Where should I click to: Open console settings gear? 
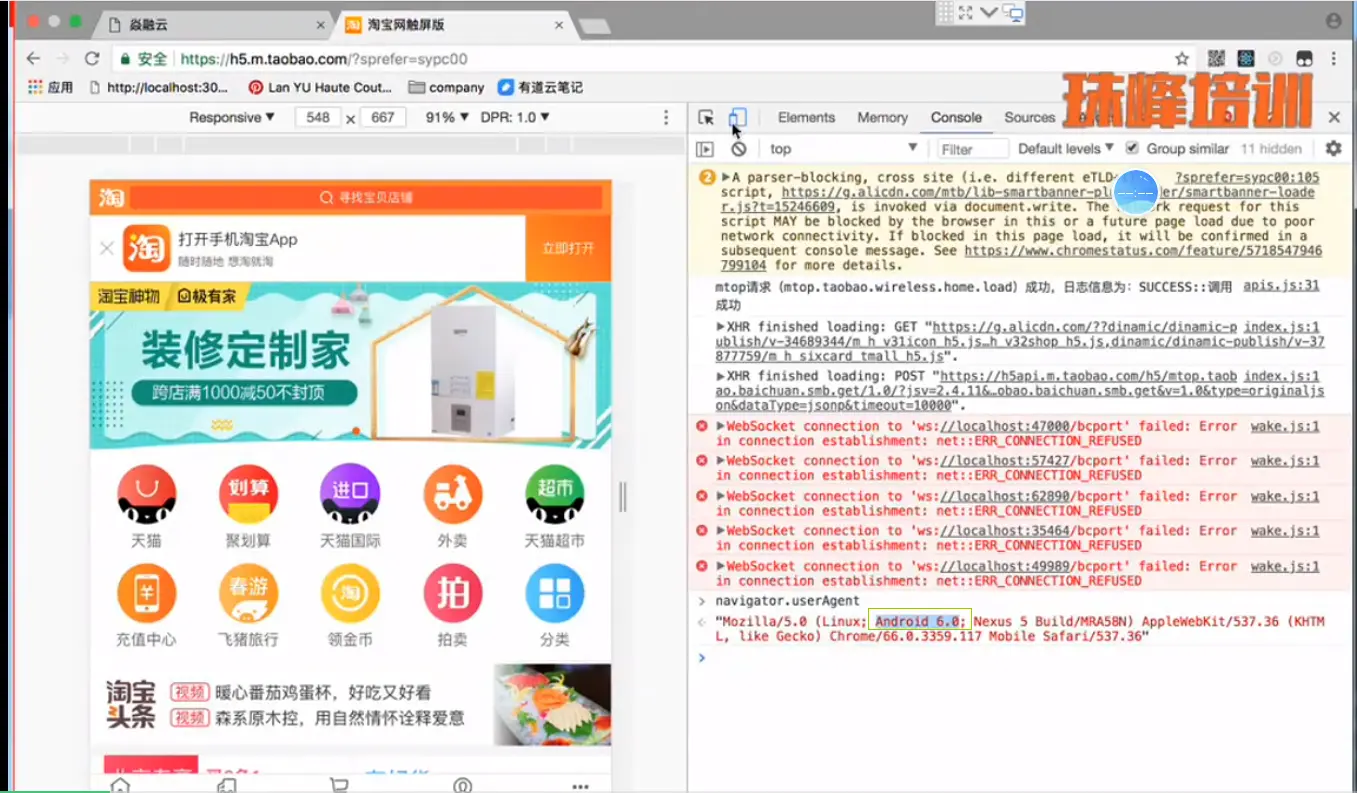coord(1333,148)
